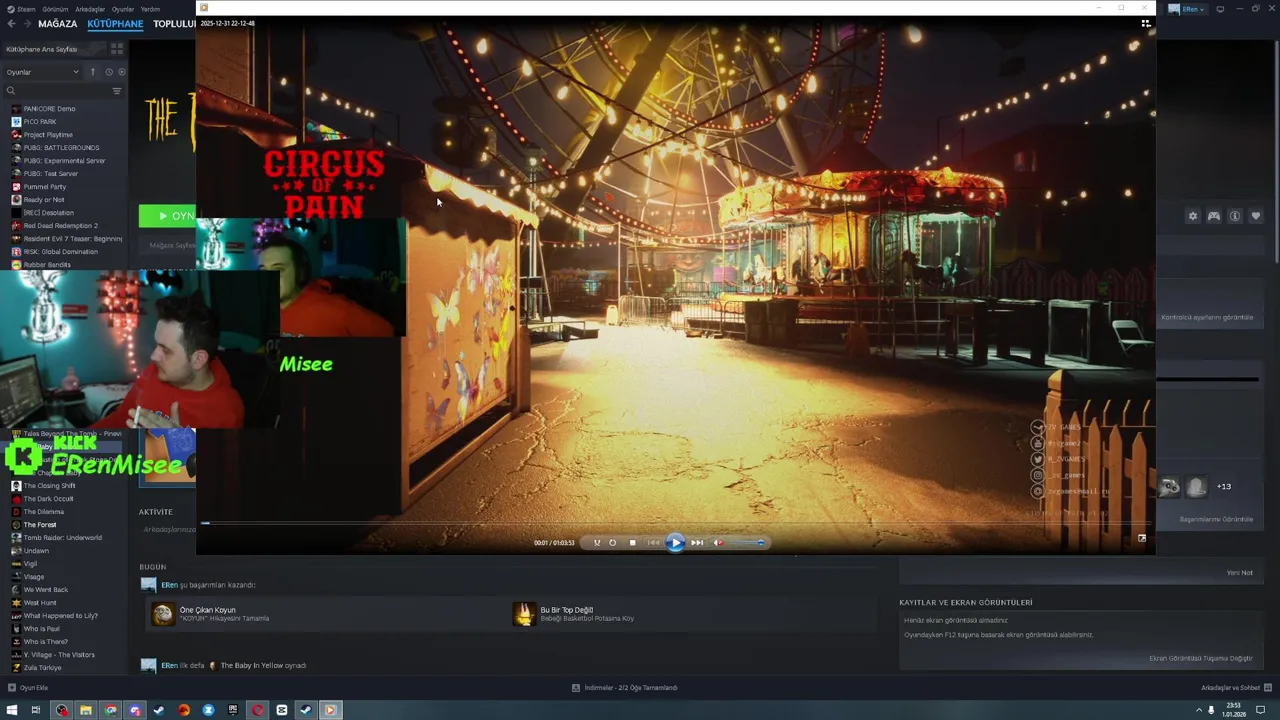Switch to library view in the media player
This screenshot has width=1280, height=720.
click(1146, 23)
